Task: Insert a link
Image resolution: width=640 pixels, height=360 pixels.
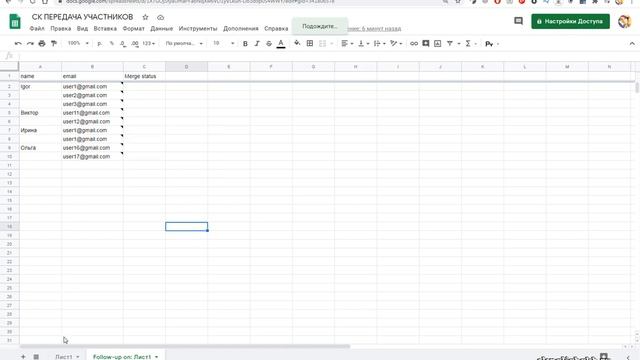Action: coord(414,44)
